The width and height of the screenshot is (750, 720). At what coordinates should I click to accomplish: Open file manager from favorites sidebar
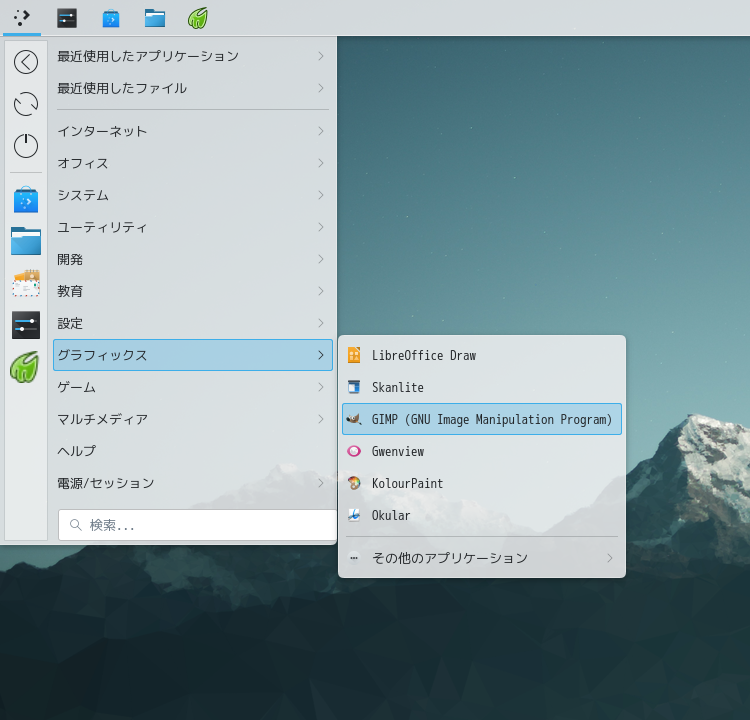pyautogui.click(x=26, y=241)
